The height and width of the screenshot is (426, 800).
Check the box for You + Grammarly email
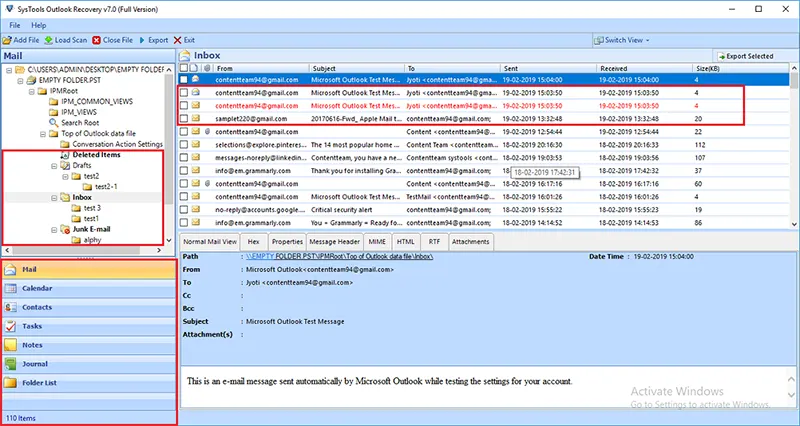[x=184, y=222]
